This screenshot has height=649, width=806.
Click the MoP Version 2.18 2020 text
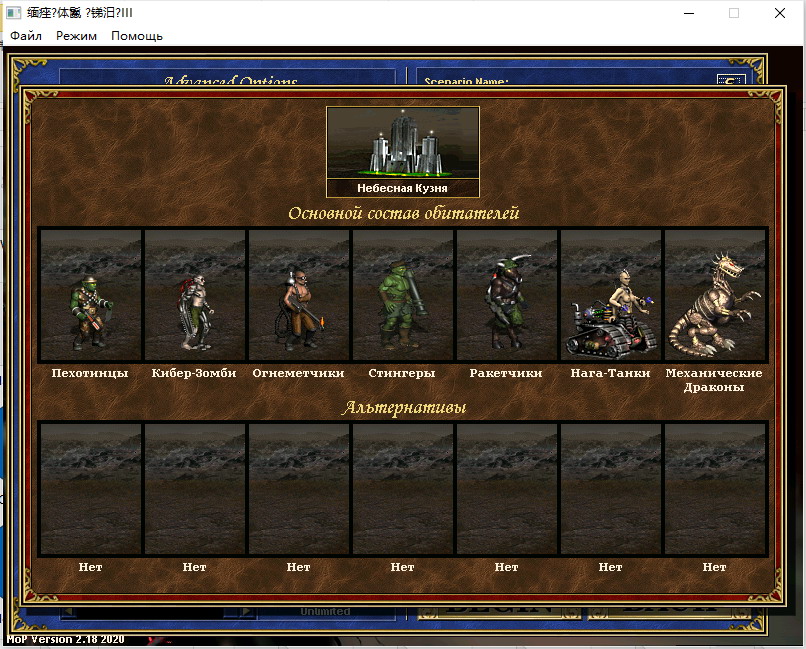point(65,640)
